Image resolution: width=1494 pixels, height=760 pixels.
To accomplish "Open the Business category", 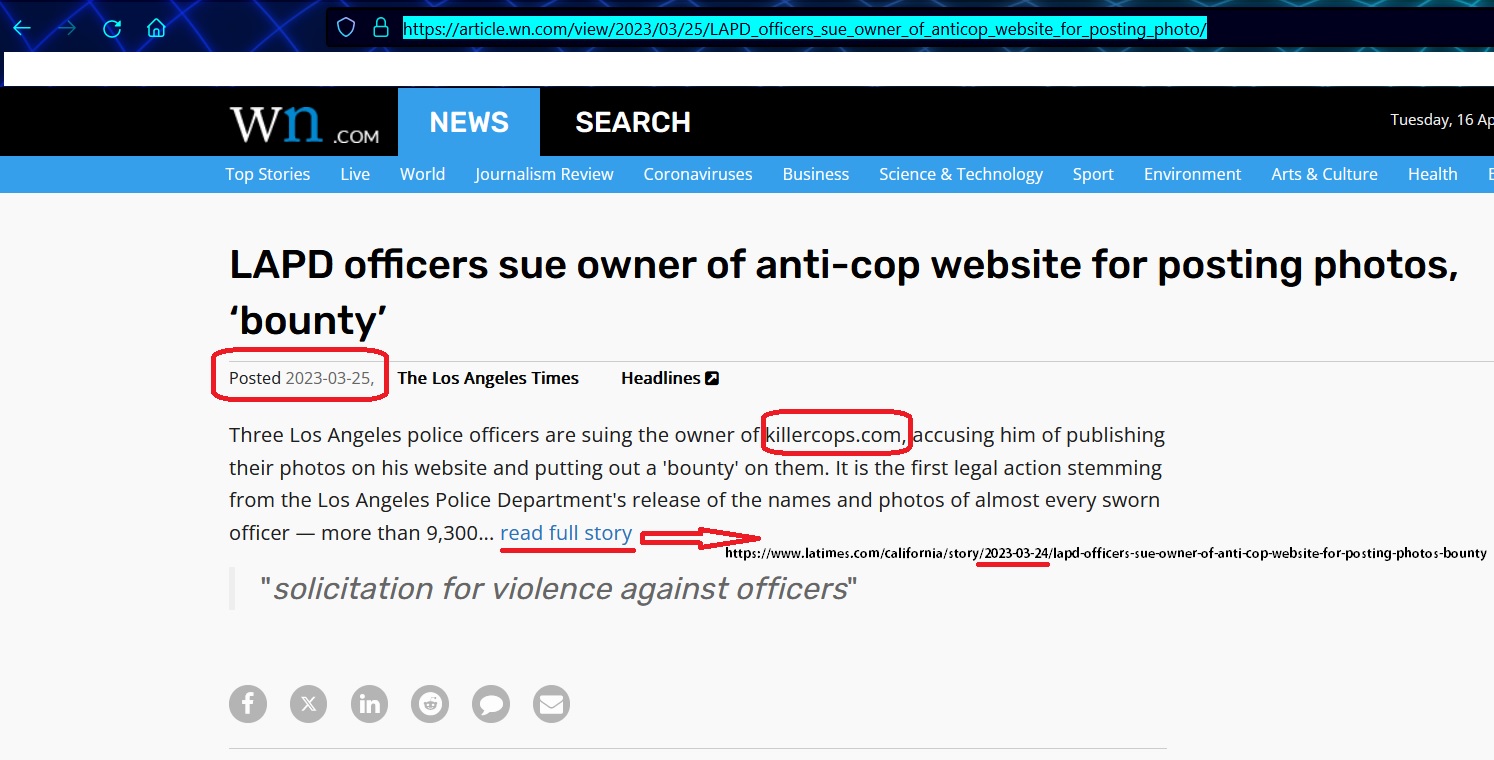I will (816, 174).
